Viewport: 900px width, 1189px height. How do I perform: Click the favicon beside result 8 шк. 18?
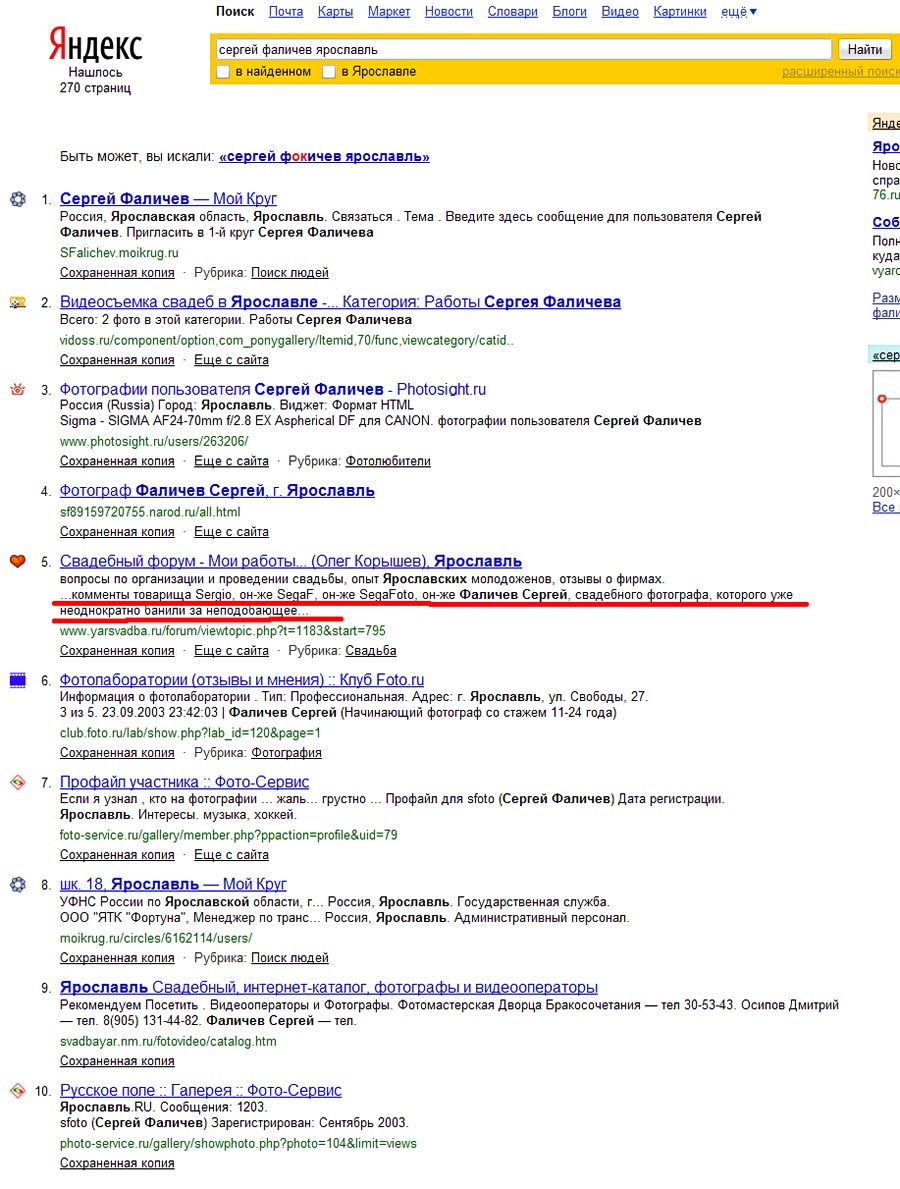point(17,884)
